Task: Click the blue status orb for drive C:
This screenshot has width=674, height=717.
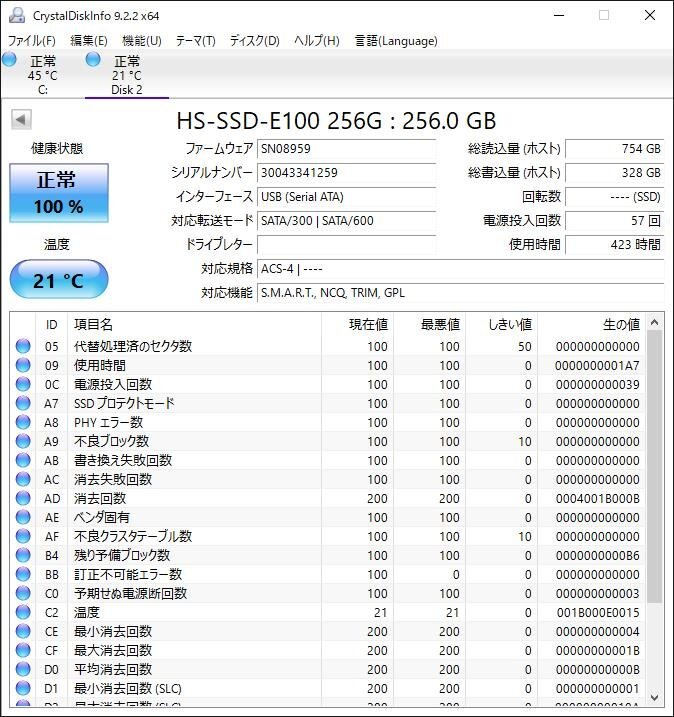Action: (x=9, y=59)
